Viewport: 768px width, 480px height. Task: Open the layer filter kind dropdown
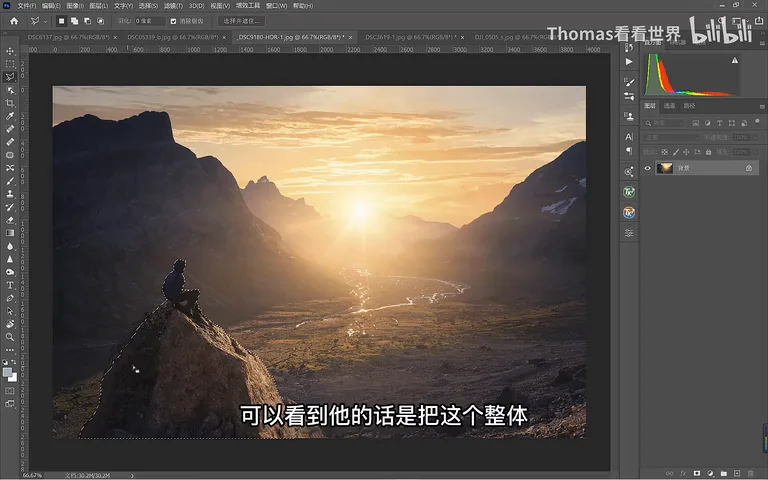point(664,123)
